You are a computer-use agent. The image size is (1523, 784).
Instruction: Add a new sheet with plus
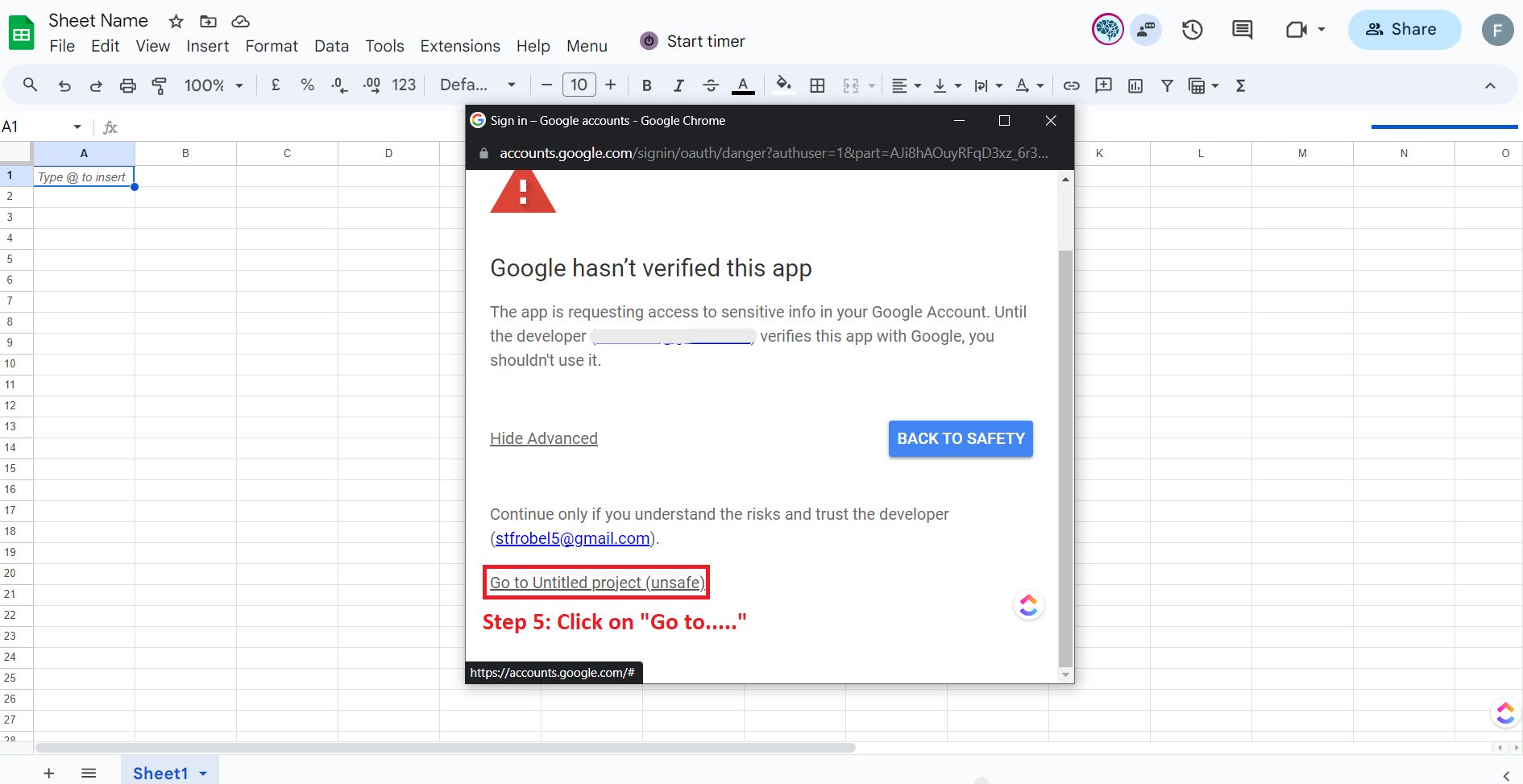coord(49,773)
